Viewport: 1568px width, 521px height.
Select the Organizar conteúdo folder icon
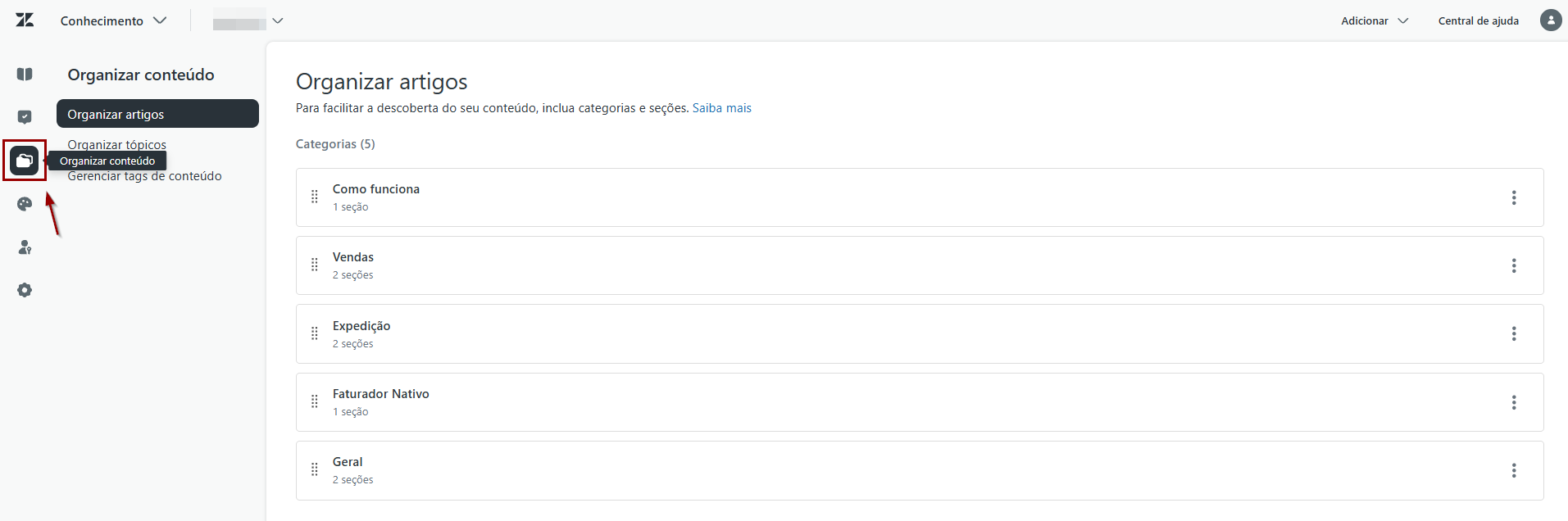point(25,161)
